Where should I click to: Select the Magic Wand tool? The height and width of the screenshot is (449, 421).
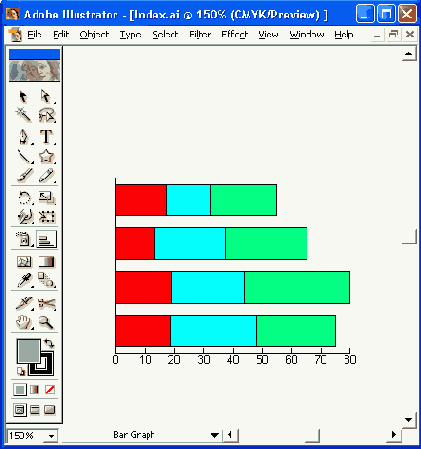pyautogui.click(x=23, y=115)
